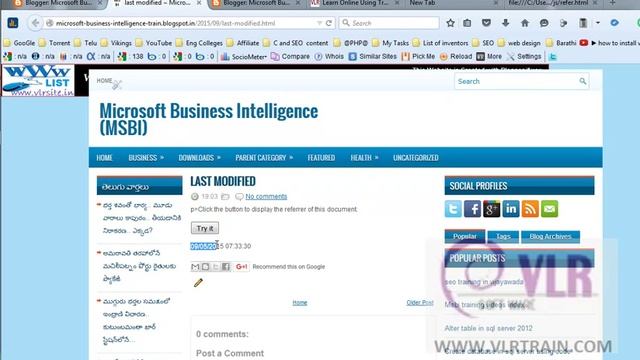Screen dimensions: 640x360
Task: Reload the page with the refresh icon
Action: tap(329, 23)
